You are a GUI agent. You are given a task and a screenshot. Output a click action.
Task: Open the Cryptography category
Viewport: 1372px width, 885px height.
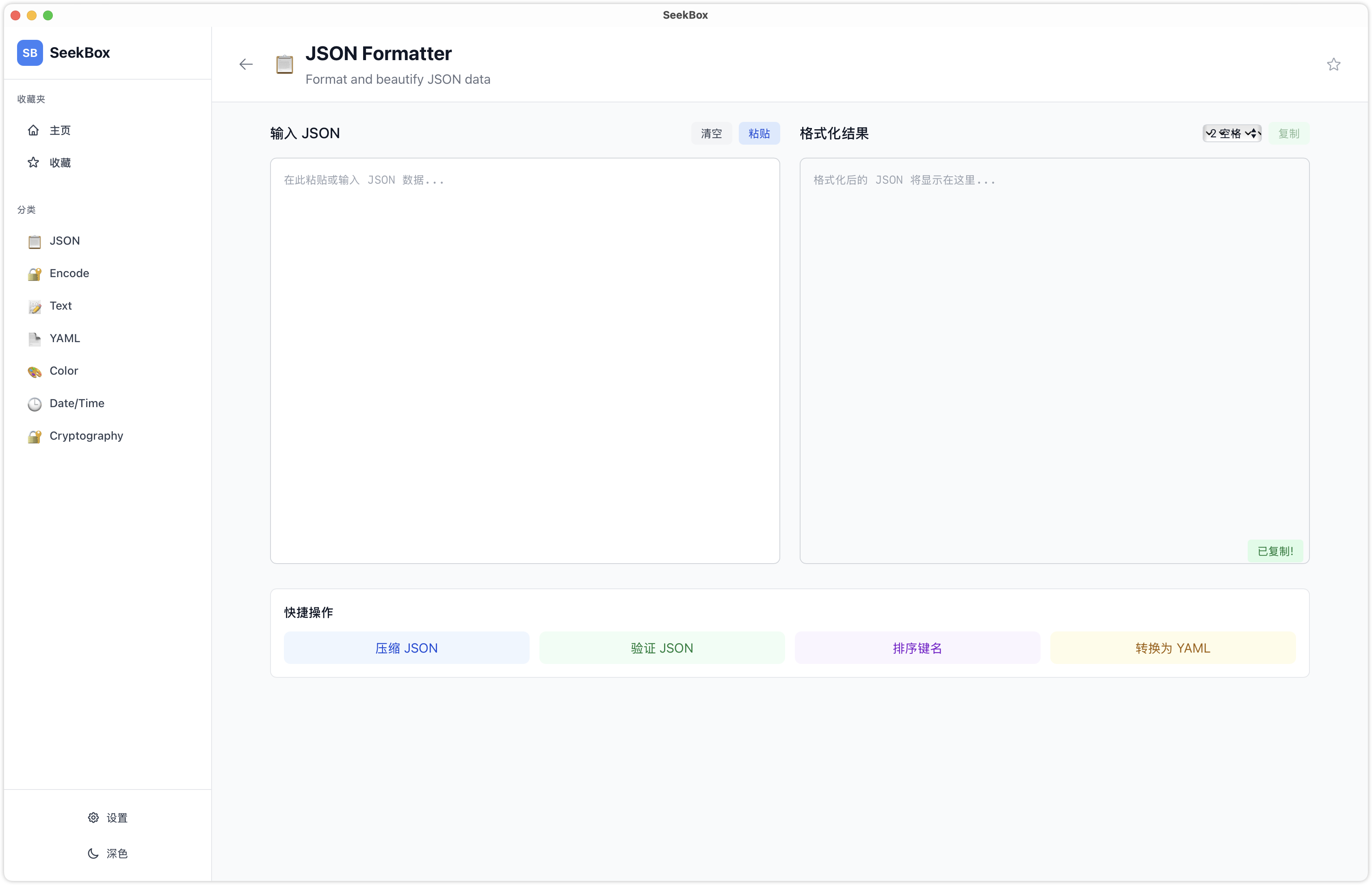coord(86,436)
